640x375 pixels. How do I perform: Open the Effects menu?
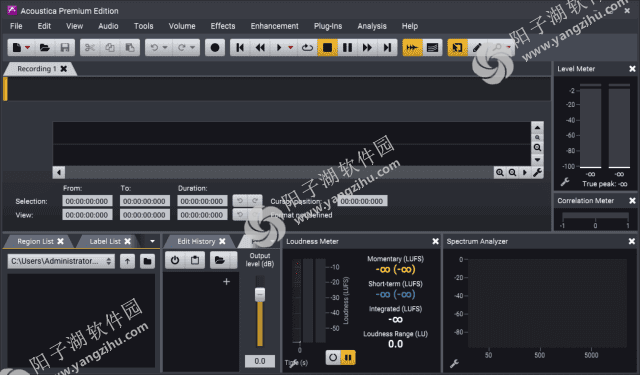[223, 26]
